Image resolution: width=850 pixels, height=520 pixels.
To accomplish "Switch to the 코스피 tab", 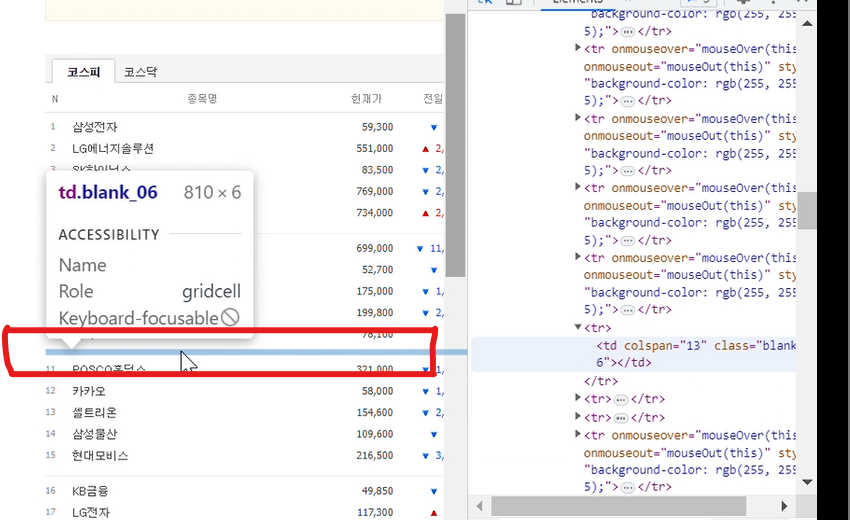I will coord(83,72).
